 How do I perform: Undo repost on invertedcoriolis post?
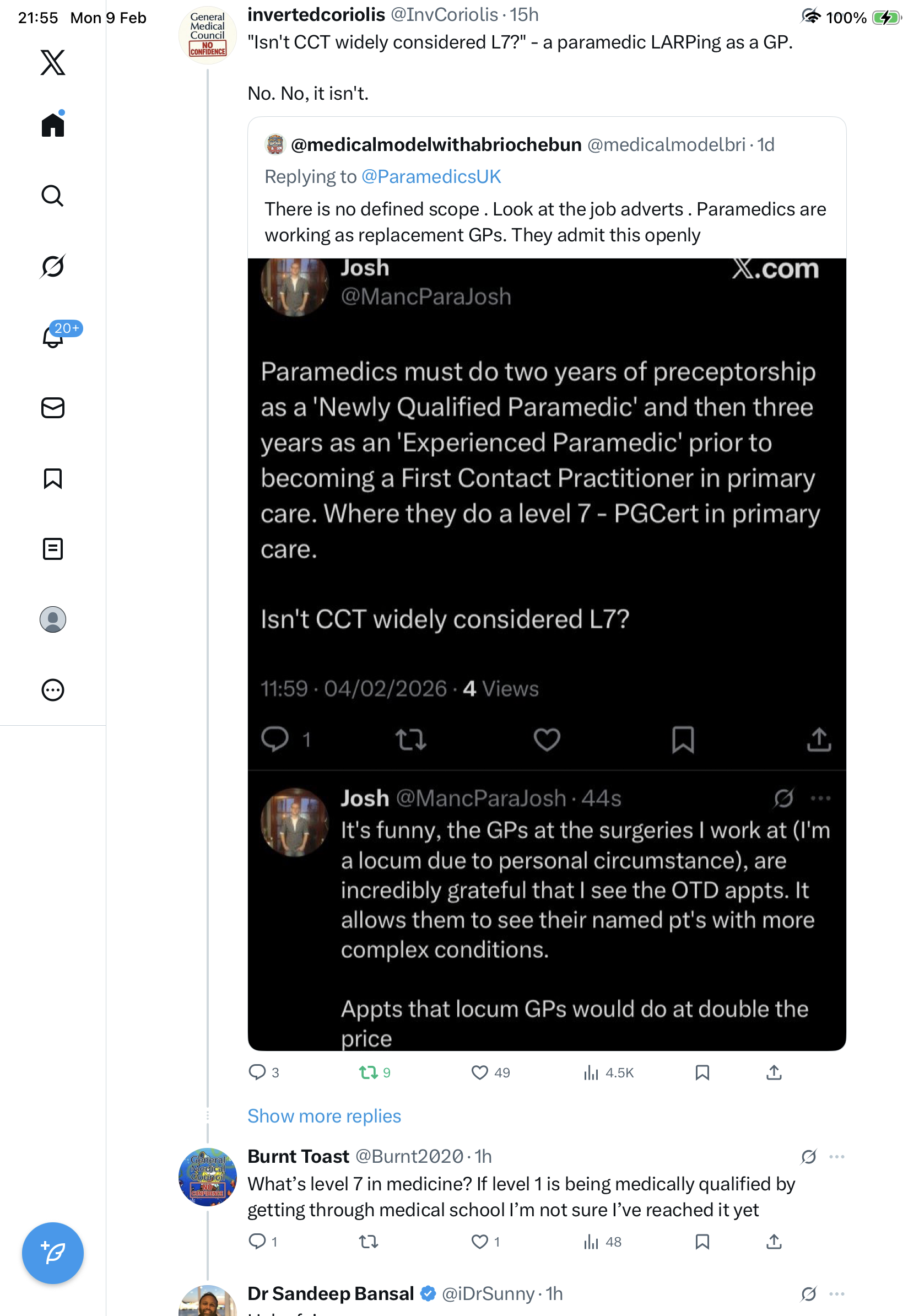369,1072
